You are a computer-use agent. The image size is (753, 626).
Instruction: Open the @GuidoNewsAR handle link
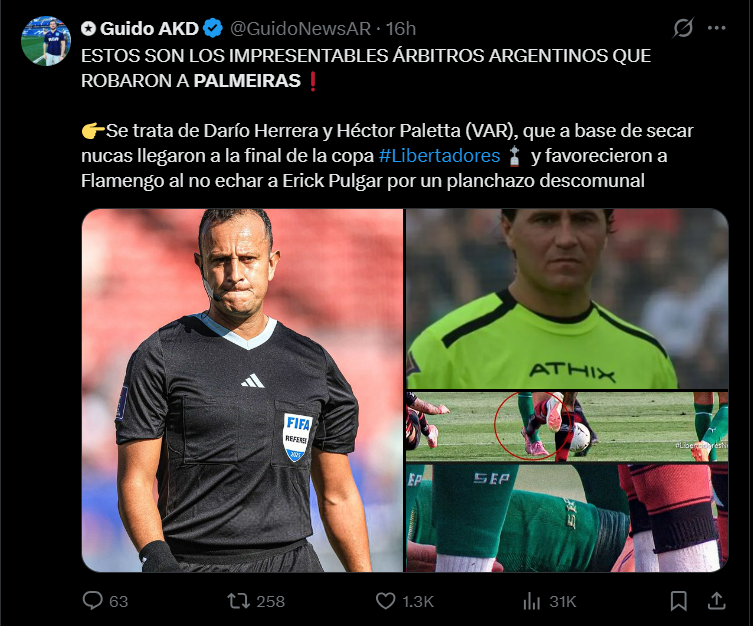point(300,29)
